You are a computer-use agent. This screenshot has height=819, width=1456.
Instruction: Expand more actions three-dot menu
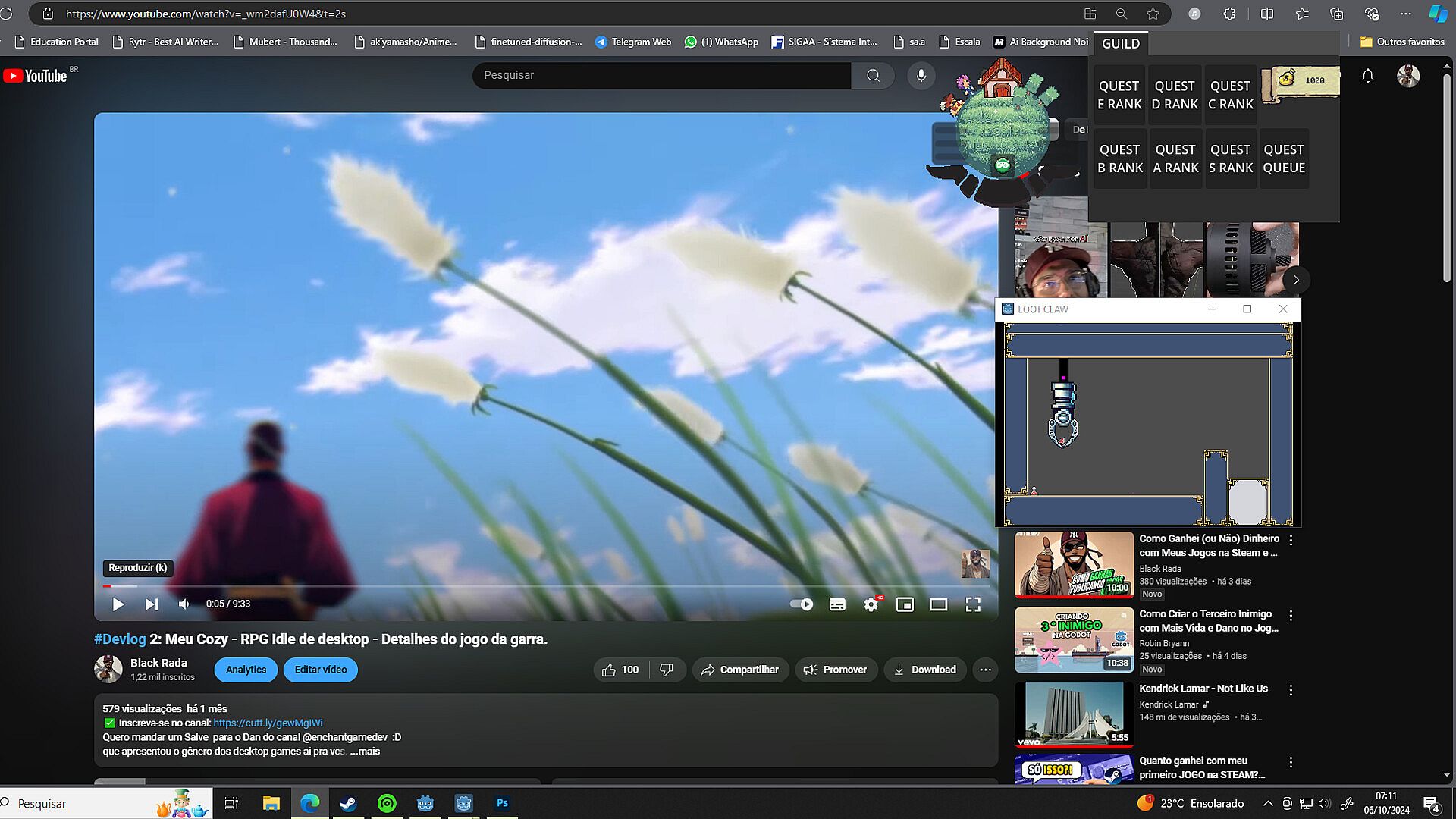985,670
